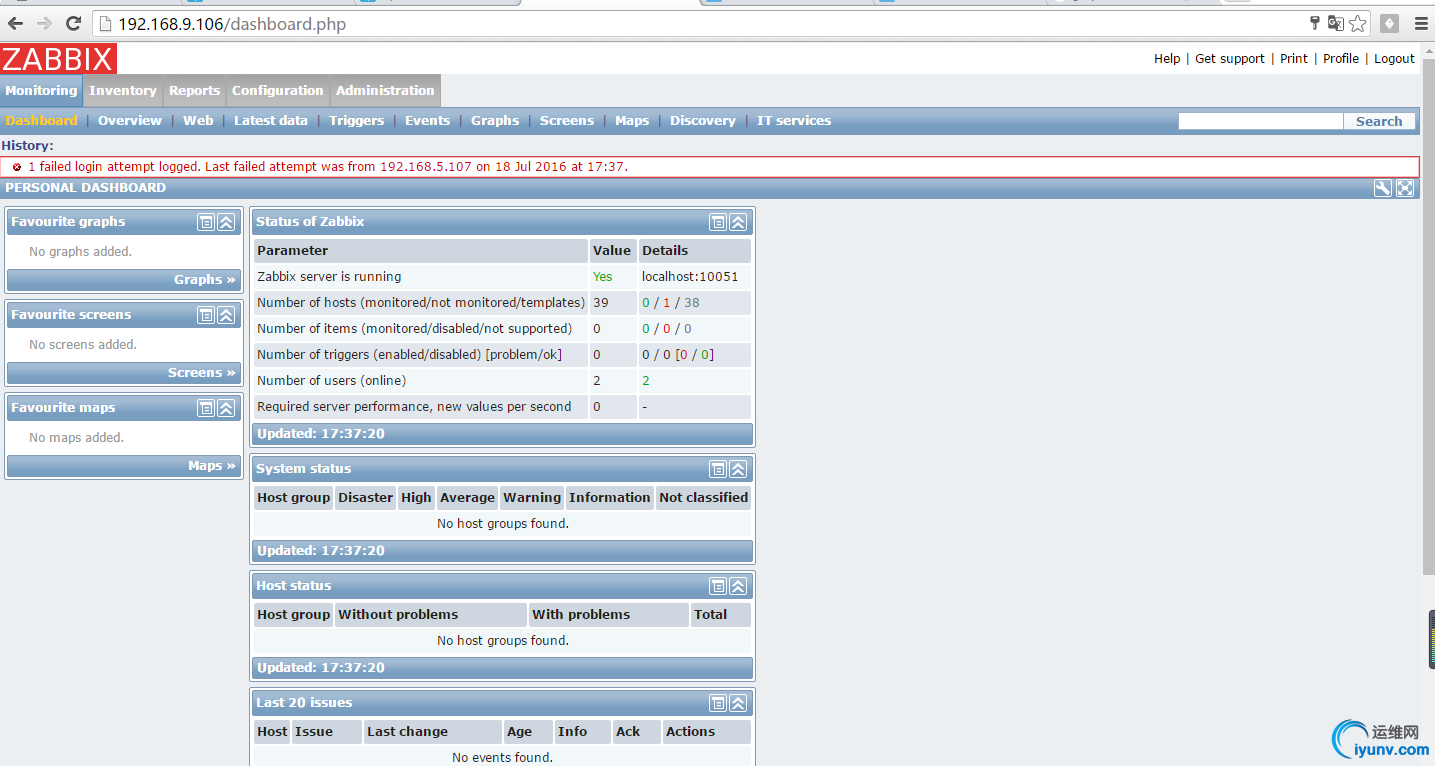Open dashboard configuration wrench icon
Screen dimensions: 1435x766
1383,188
